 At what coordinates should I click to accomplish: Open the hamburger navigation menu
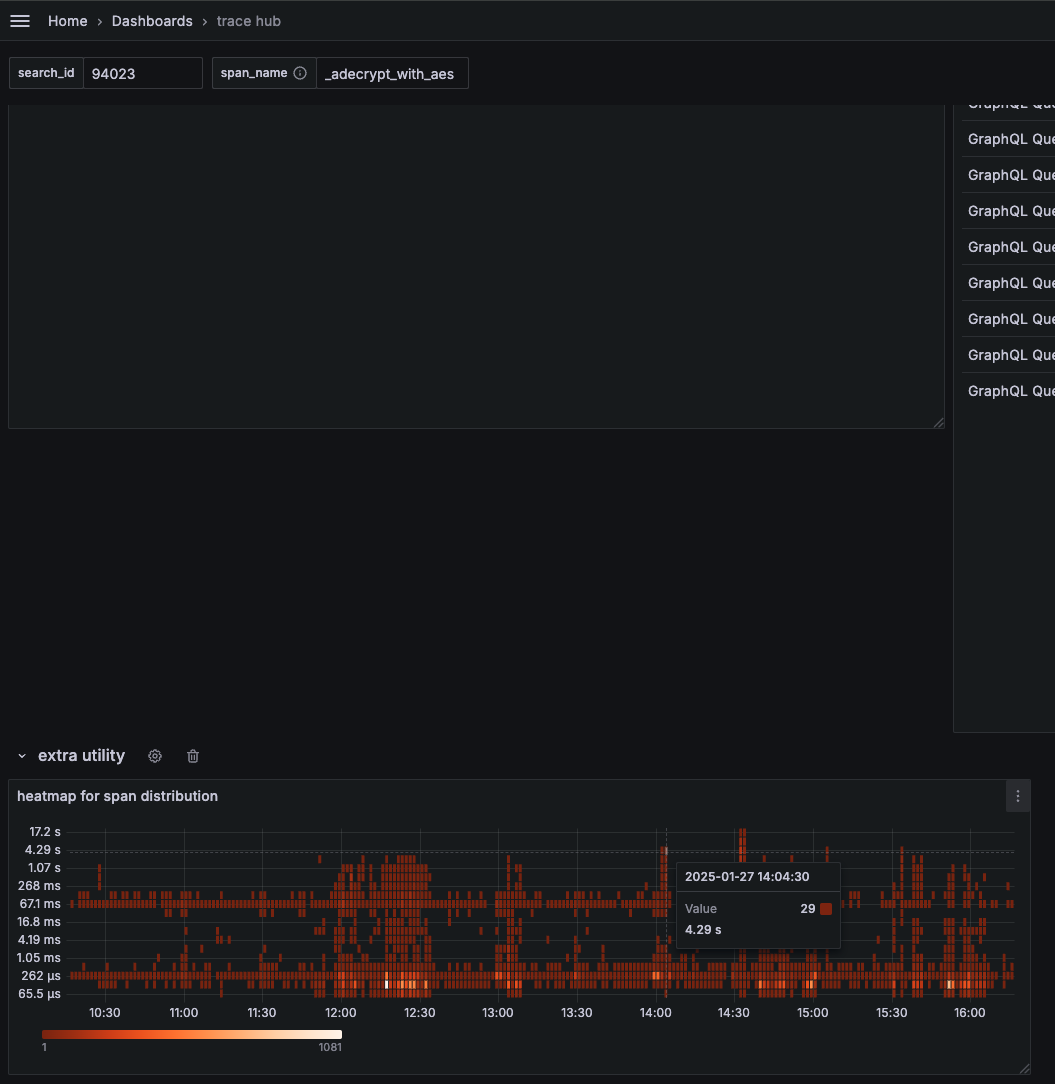coord(19,21)
